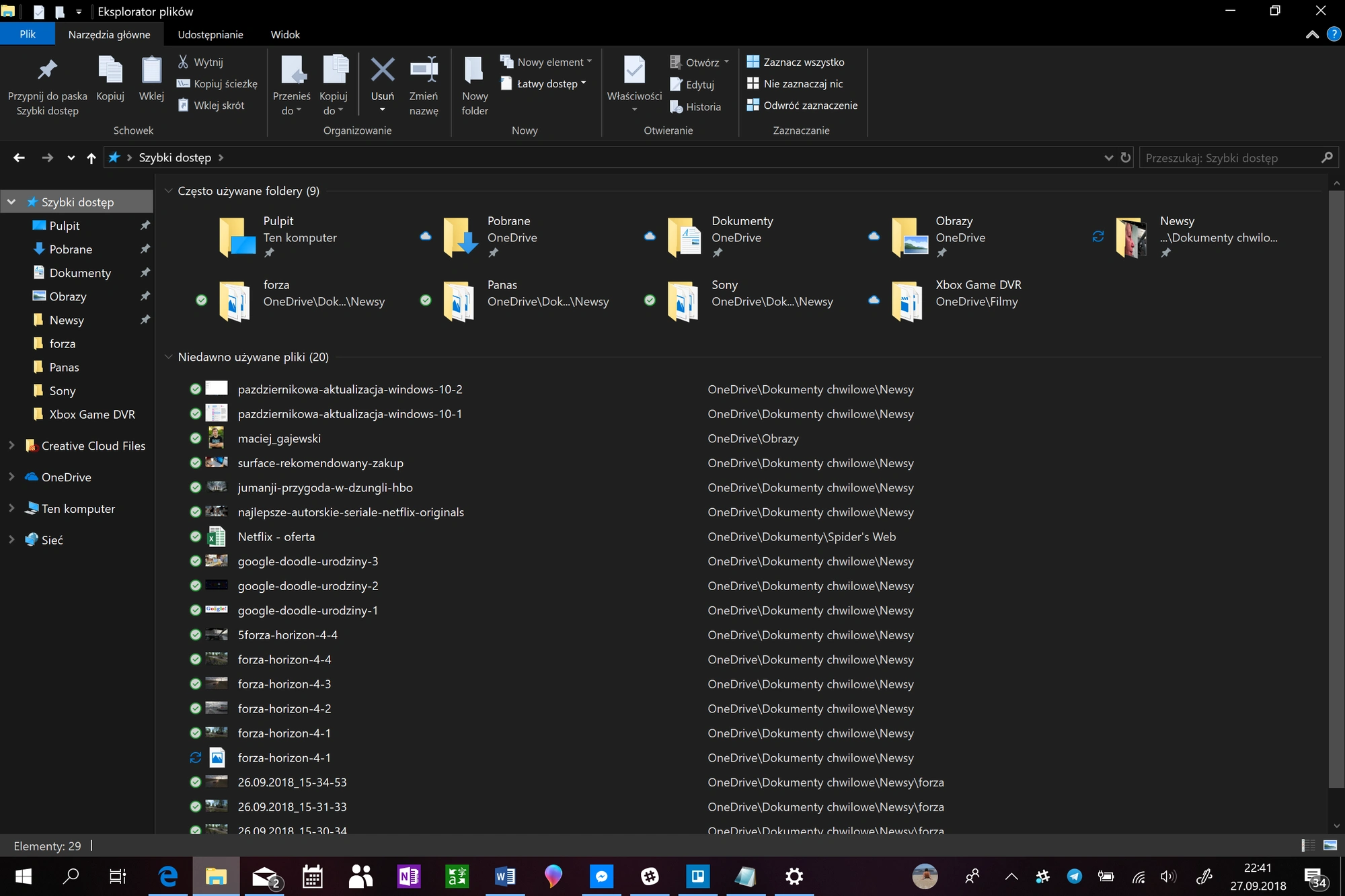Switch to Widok ribbon tab
Image resolution: width=1345 pixels, height=896 pixels.
tap(285, 34)
